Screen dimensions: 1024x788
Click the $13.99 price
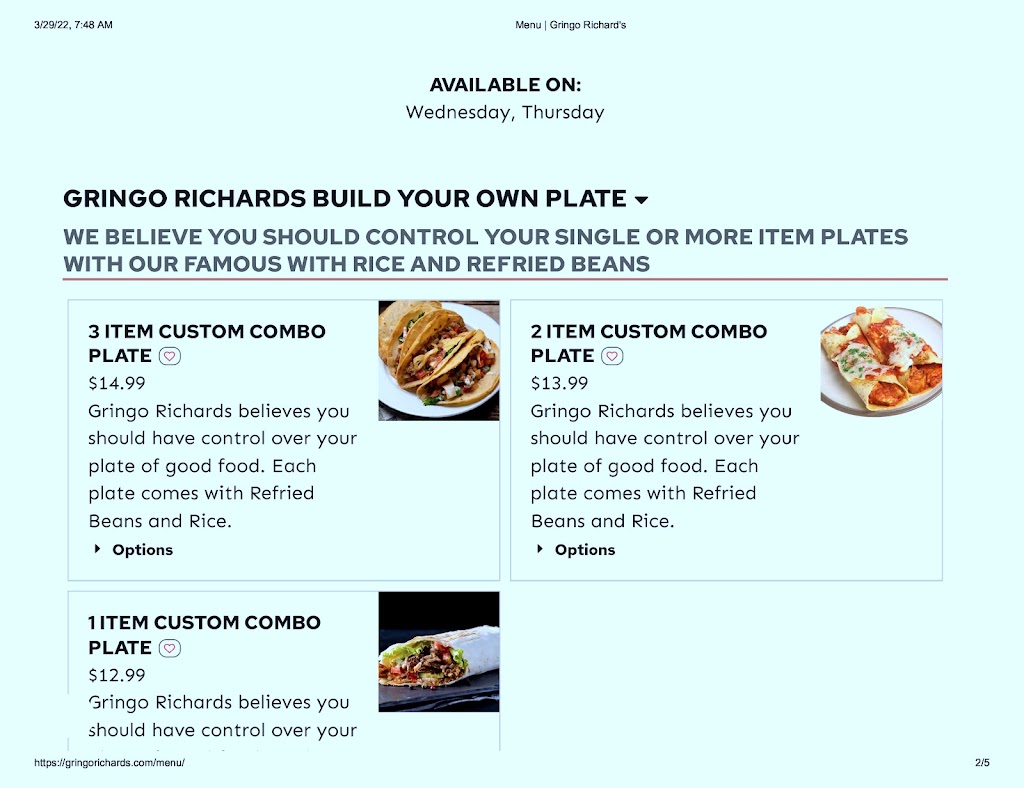tap(559, 383)
